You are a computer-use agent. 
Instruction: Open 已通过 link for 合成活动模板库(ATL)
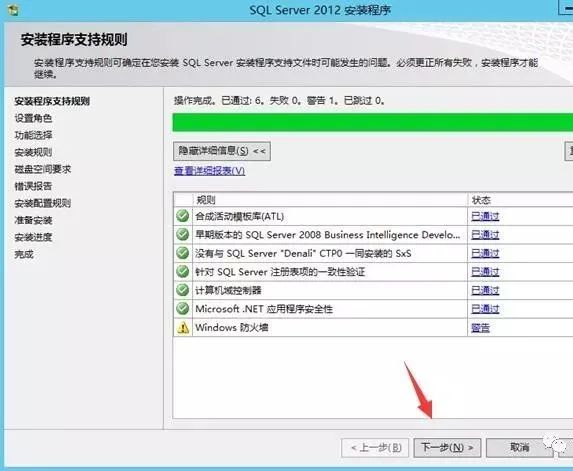[x=485, y=216]
